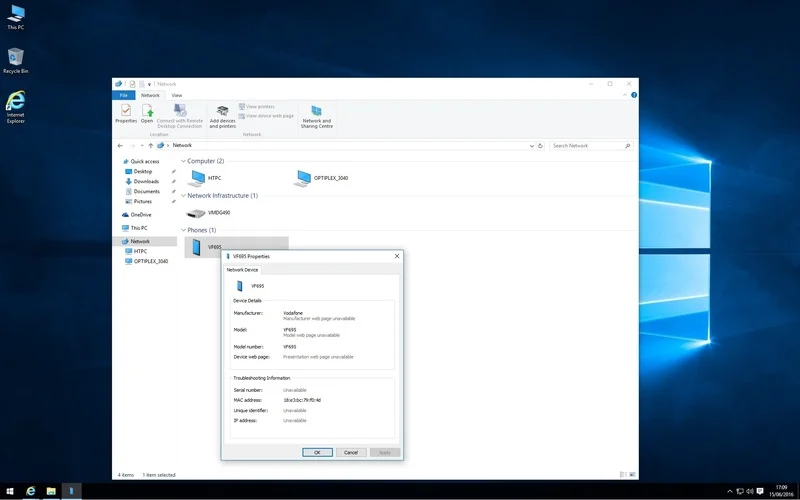The width and height of the screenshot is (800, 500).
Task: Open Recycle Bin on desktop
Action: tap(15, 61)
